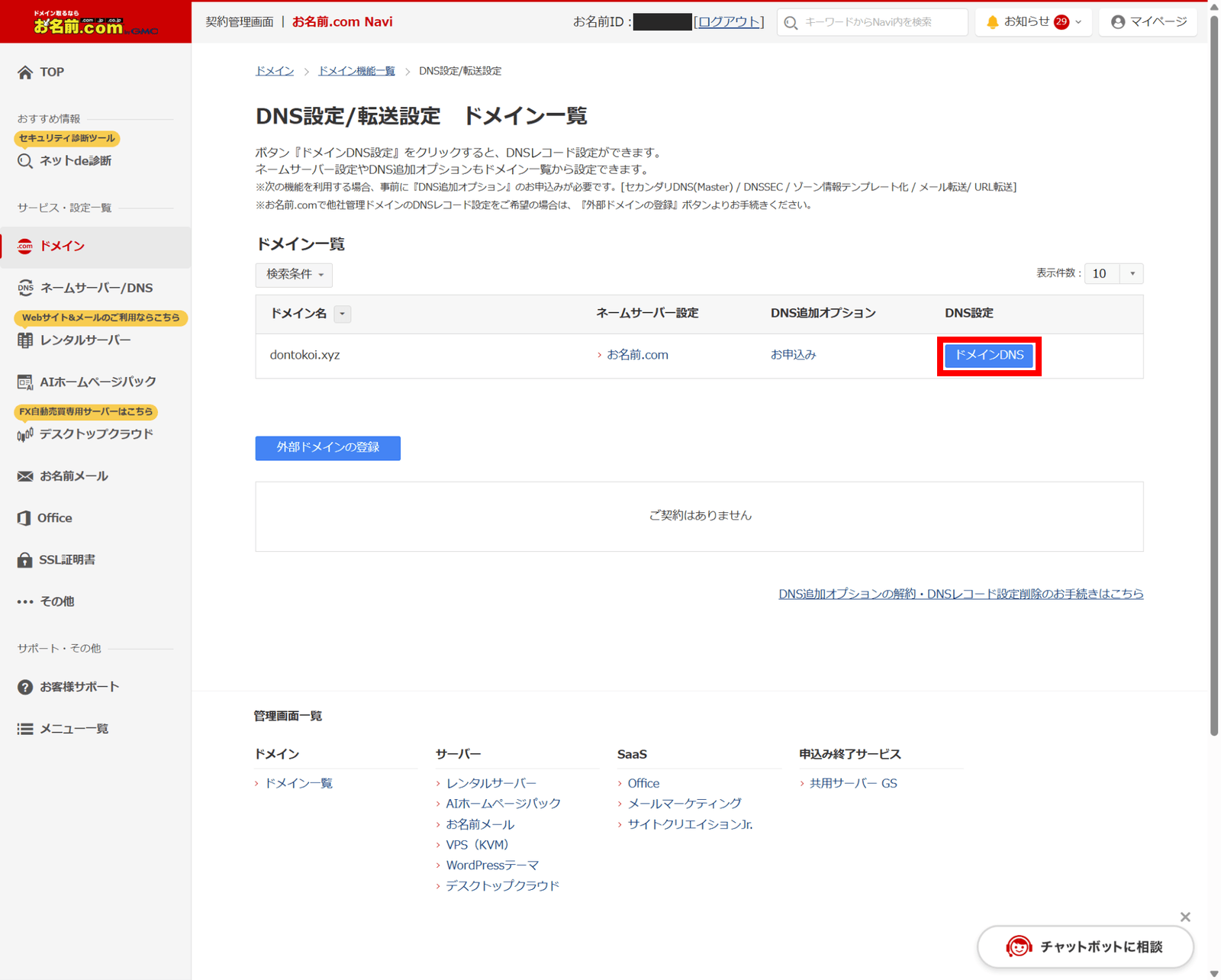Open footer 共用サーバー GS link
Viewport: 1221px width, 980px height.
853,783
